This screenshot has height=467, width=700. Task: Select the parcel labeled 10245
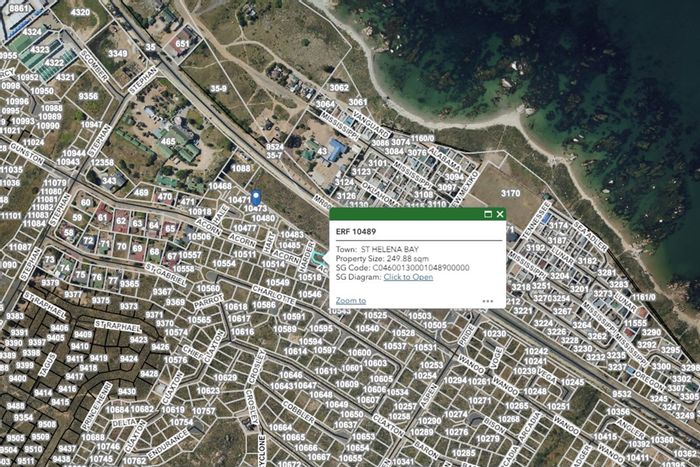(x=572, y=382)
